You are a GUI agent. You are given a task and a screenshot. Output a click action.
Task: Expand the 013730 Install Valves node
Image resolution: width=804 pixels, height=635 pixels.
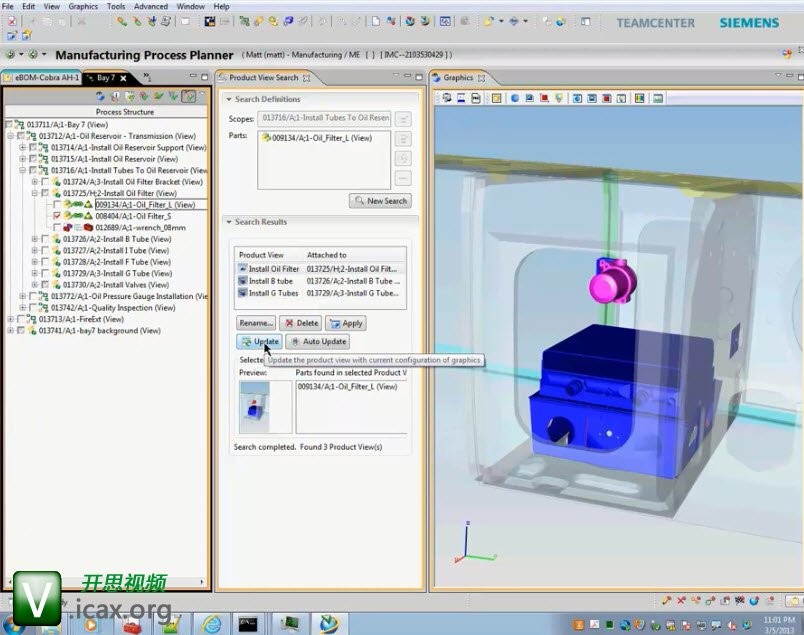point(35,285)
